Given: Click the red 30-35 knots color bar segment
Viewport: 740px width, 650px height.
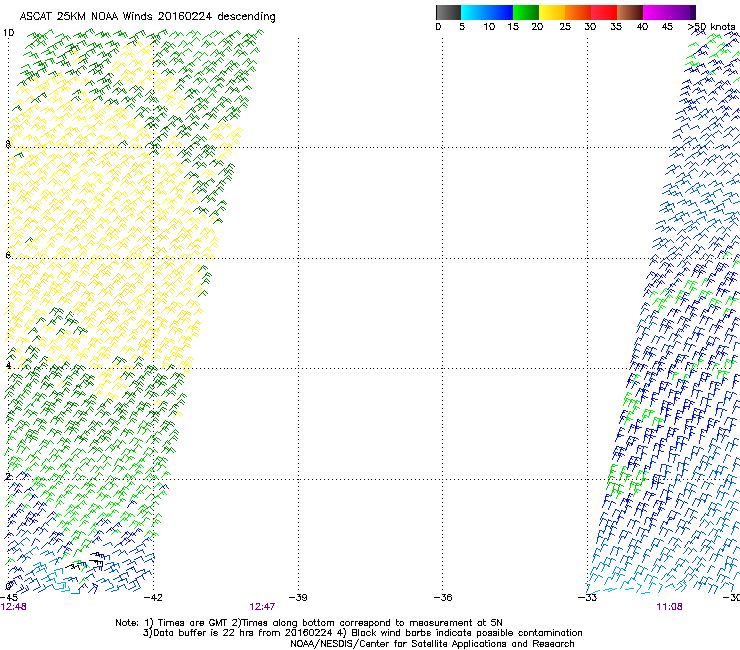Looking at the screenshot, I should [604, 12].
